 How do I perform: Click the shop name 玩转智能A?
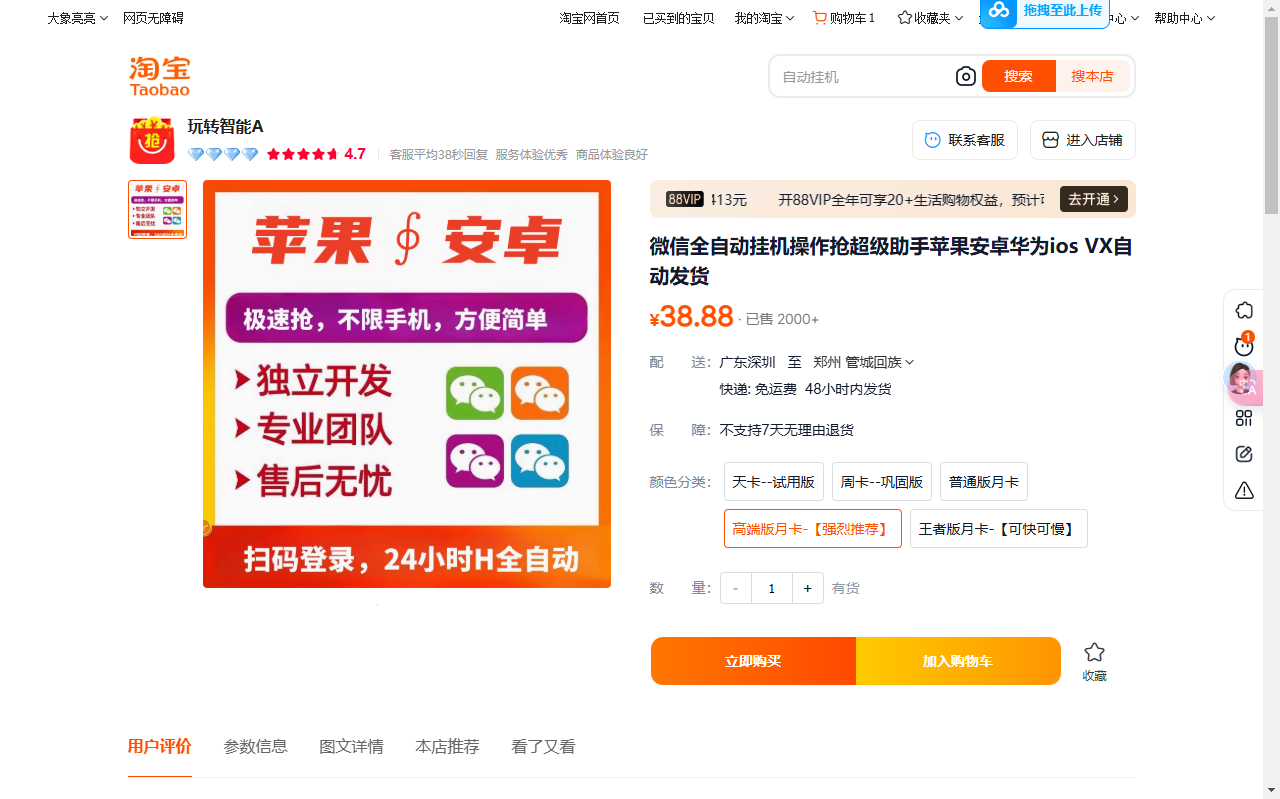(226, 126)
